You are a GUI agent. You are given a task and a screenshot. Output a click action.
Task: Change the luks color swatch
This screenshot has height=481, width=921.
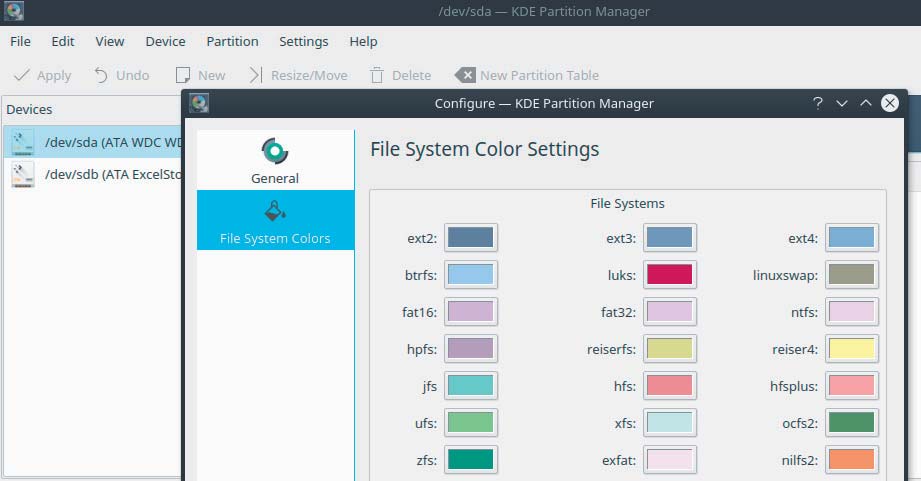[x=670, y=274]
